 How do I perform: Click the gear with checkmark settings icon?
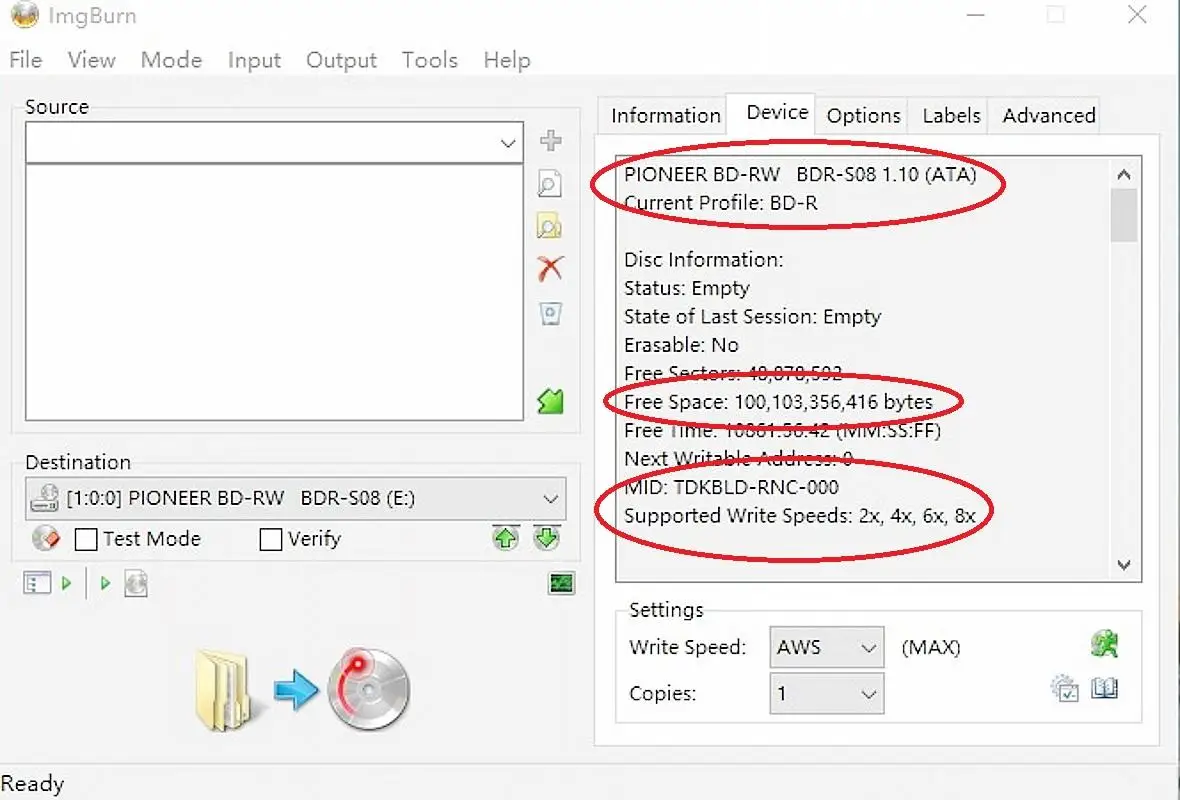click(1065, 688)
